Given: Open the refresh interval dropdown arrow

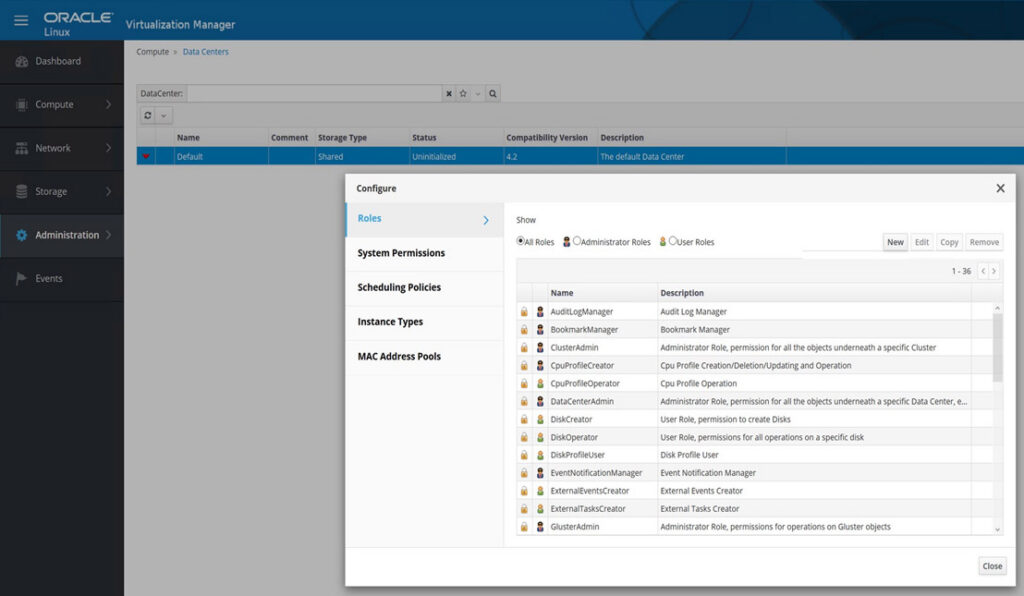Looking at the screenshot, I should [x=164, y=116].
